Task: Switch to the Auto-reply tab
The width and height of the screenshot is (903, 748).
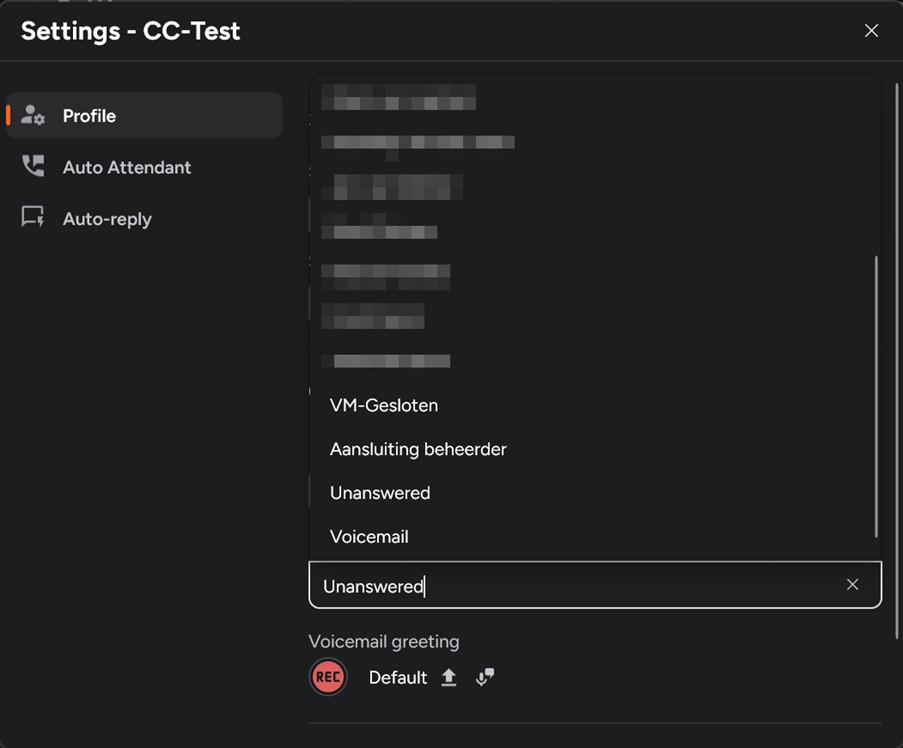Action: coord(107,219)
